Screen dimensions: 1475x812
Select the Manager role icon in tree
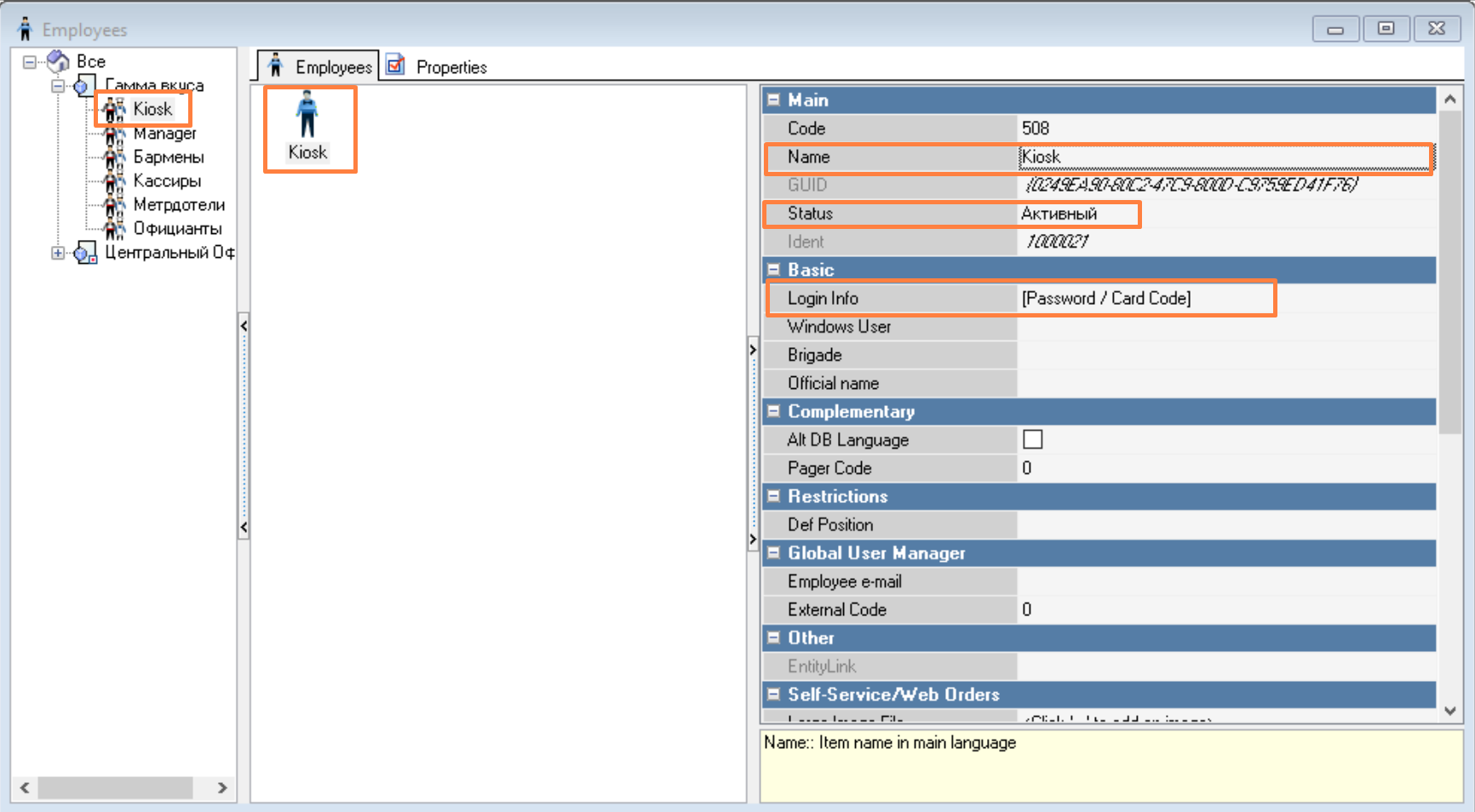114,134
